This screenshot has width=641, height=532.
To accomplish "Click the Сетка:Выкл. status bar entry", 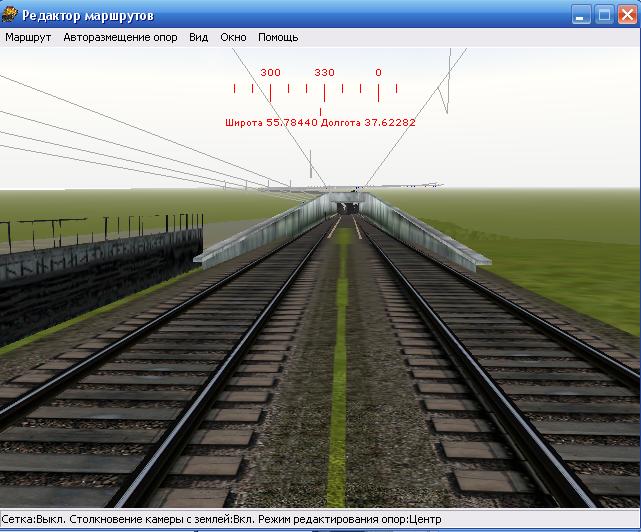I will (x=34, y=520).
